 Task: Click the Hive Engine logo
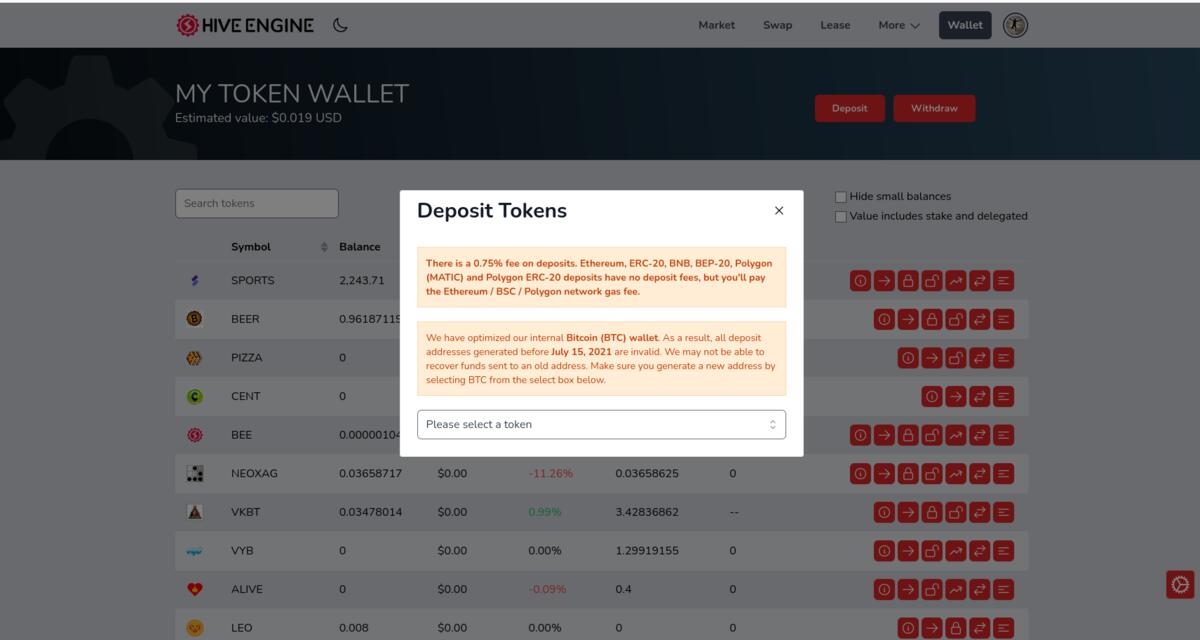point(245,25)
